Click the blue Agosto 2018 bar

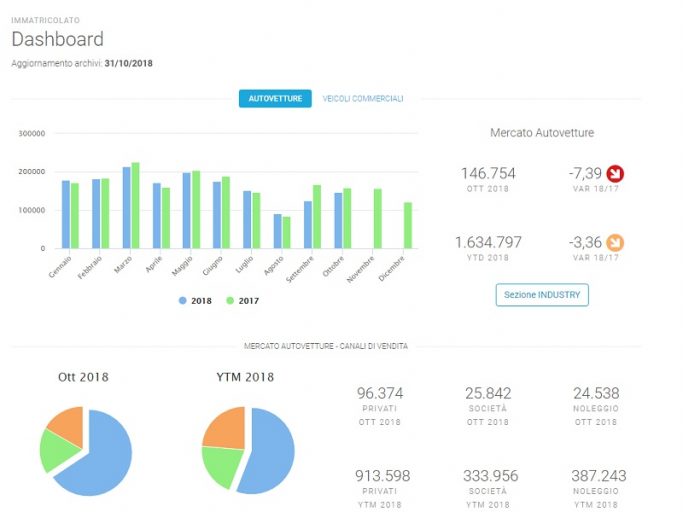pyautogui.click(x=277, y=231)
